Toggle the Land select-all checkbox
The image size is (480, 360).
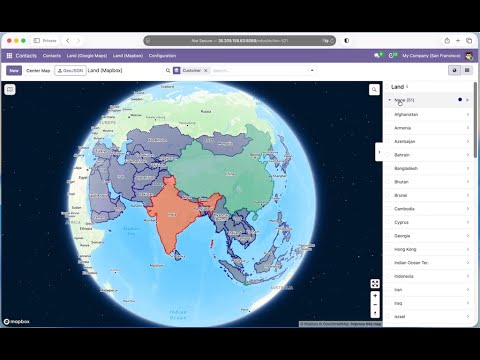pos(387,87)
